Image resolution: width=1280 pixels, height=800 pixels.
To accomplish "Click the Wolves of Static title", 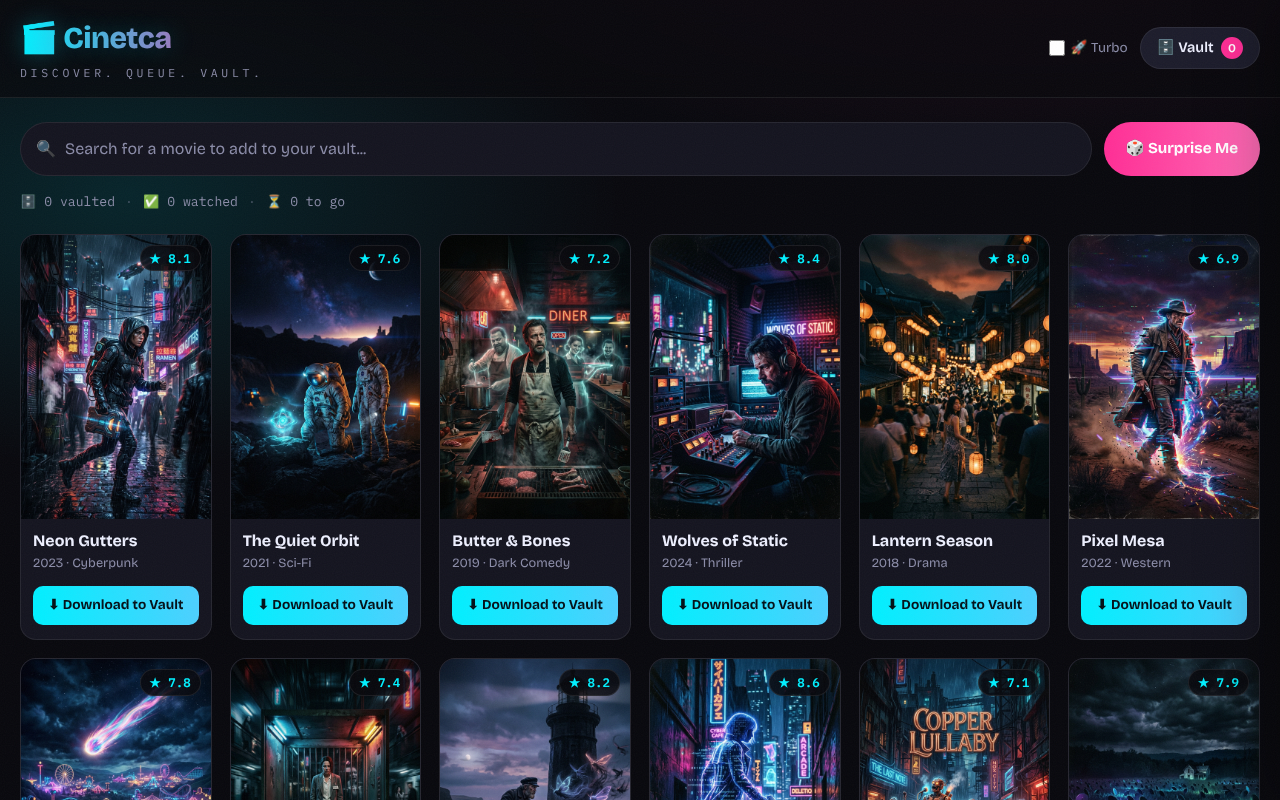I will (x=725, y=541).
